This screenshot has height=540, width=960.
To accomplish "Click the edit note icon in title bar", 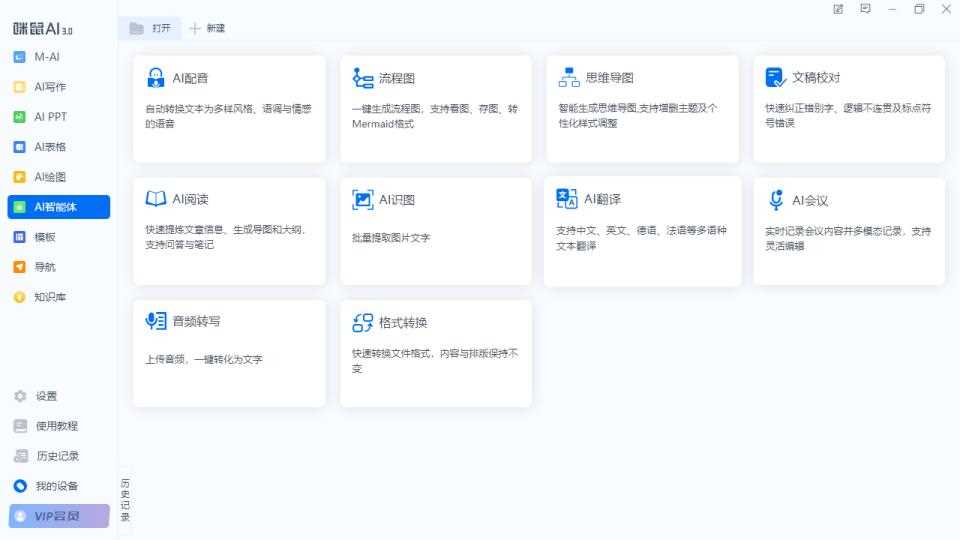I will [x=838, y=9].
